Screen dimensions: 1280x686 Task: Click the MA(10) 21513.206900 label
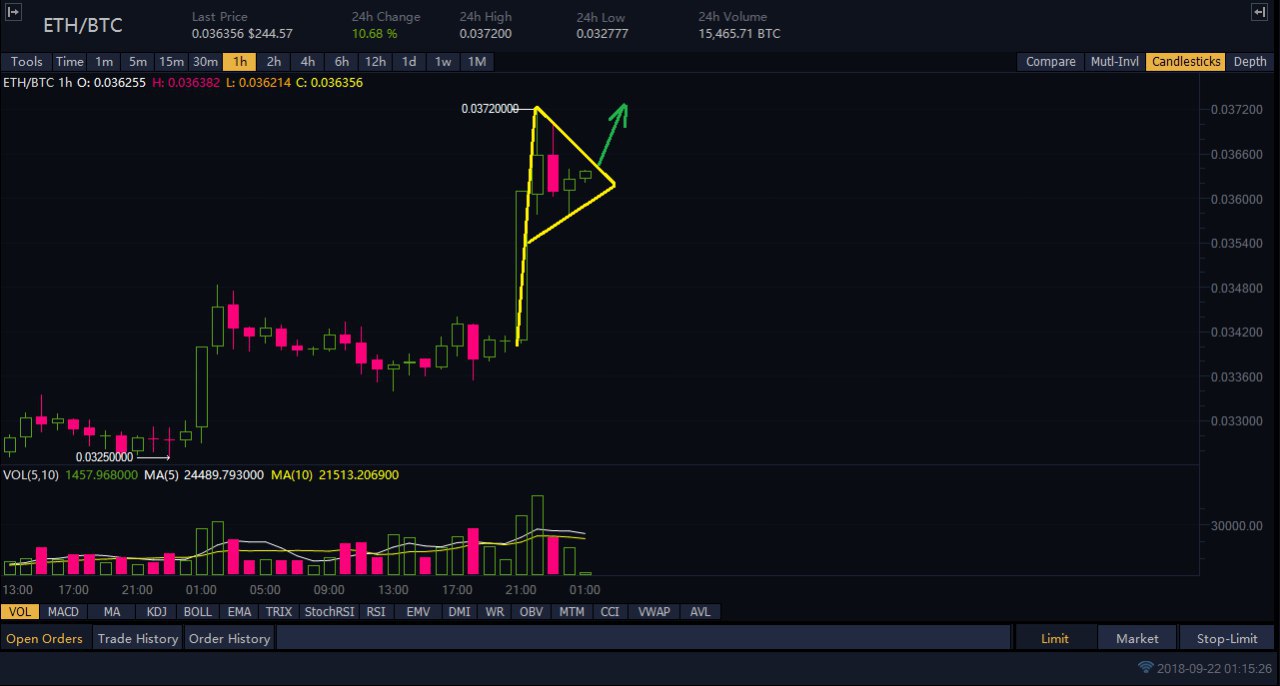click(335, 475)
